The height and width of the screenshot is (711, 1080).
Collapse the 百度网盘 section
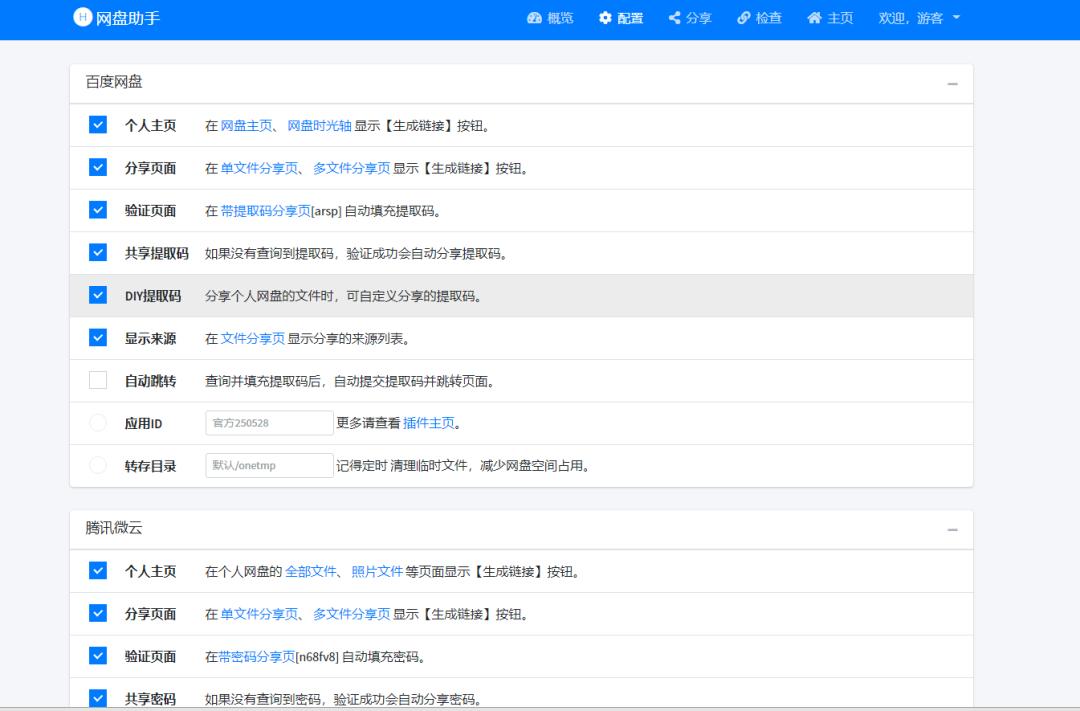951,84
